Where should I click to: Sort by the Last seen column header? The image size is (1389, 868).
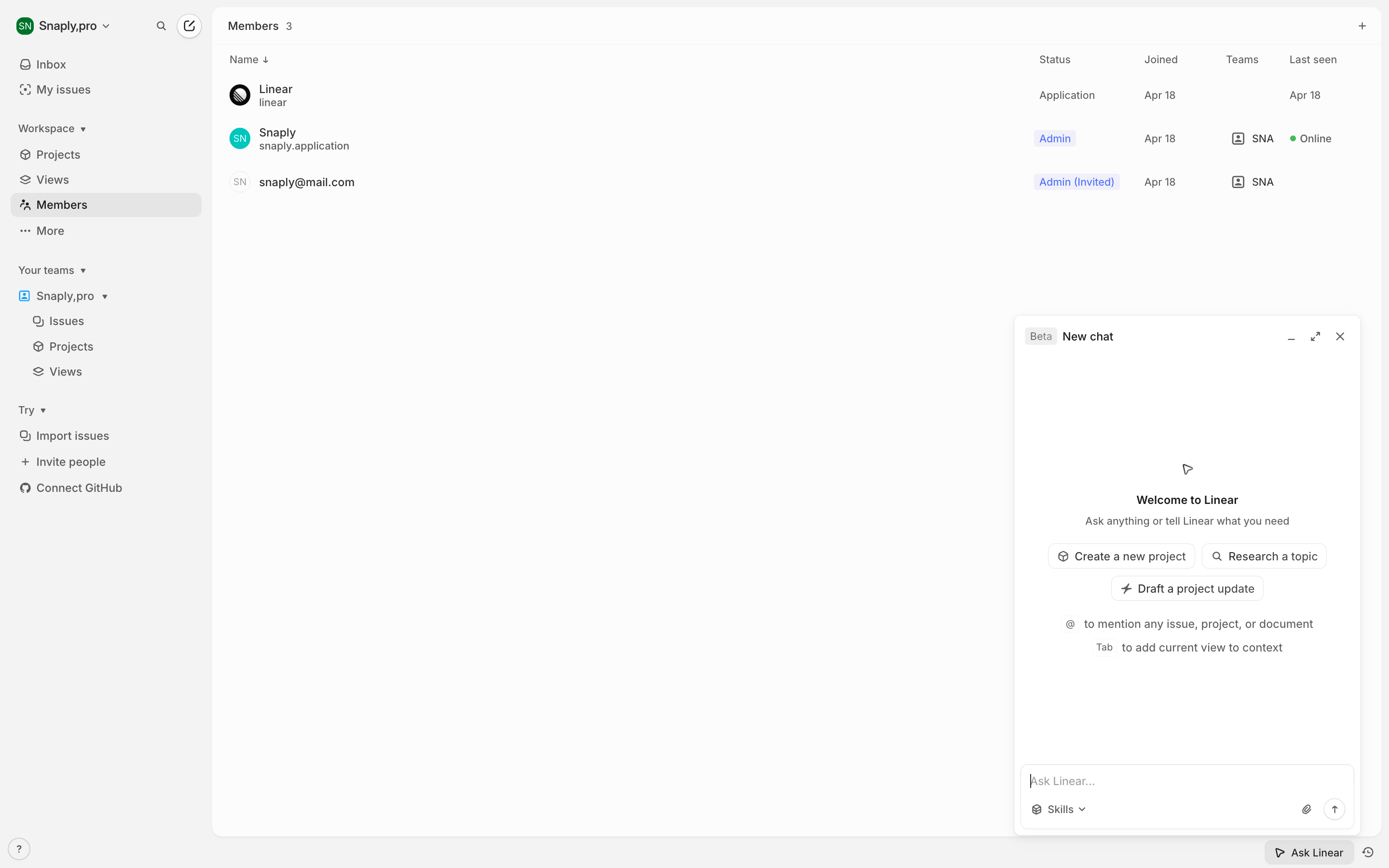pyautogui.click(x=1313, y=60)
